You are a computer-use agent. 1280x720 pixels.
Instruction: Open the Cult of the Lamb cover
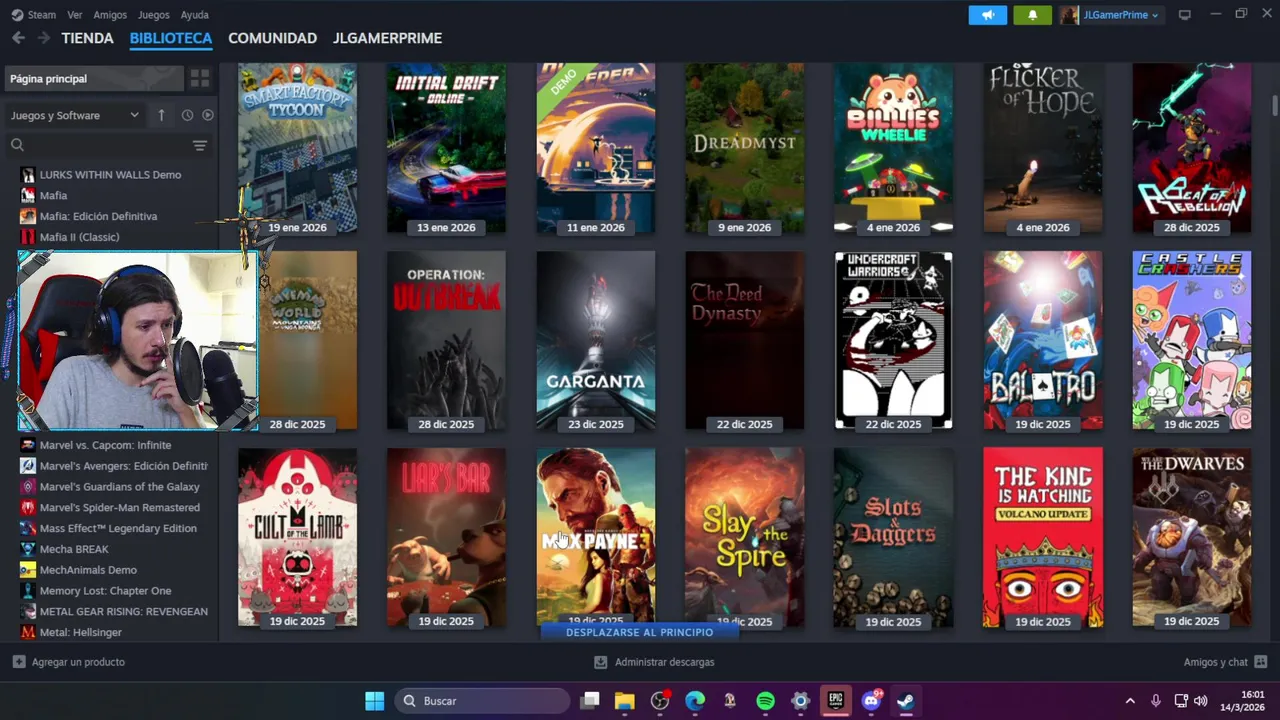(x=297, y=538)
